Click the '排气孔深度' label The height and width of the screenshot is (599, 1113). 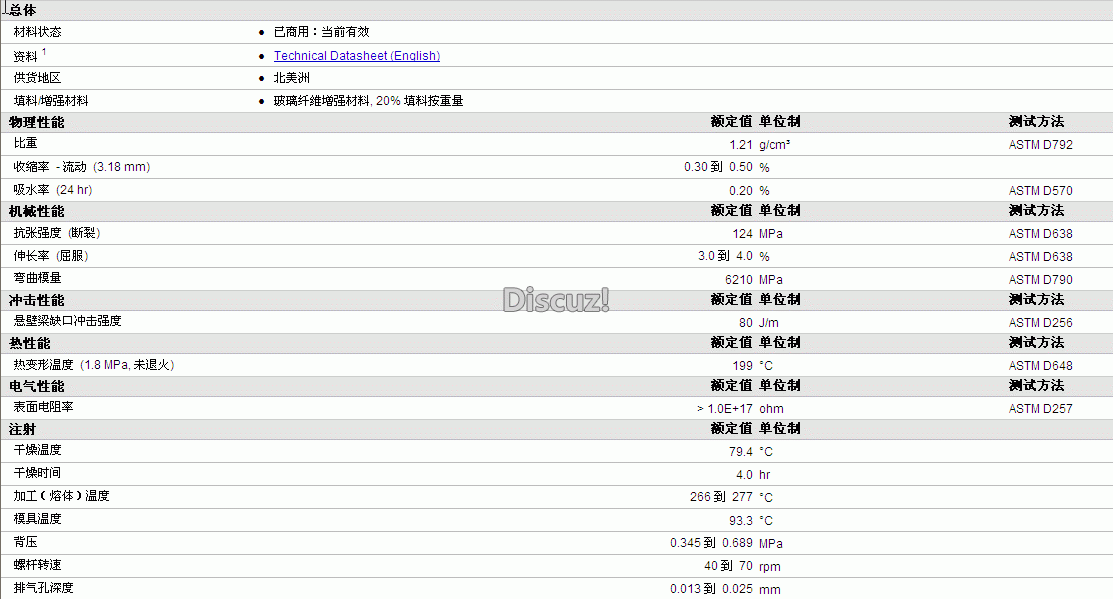(43, 588)
